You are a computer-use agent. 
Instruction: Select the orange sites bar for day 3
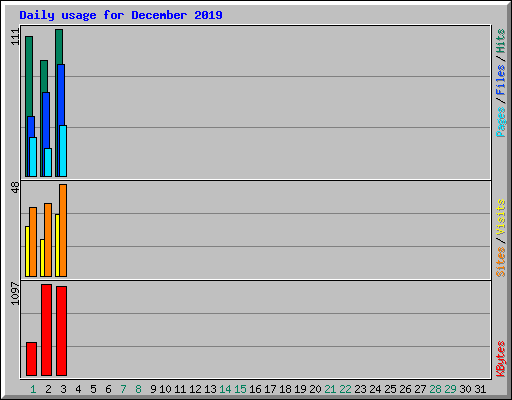(63, 230)
